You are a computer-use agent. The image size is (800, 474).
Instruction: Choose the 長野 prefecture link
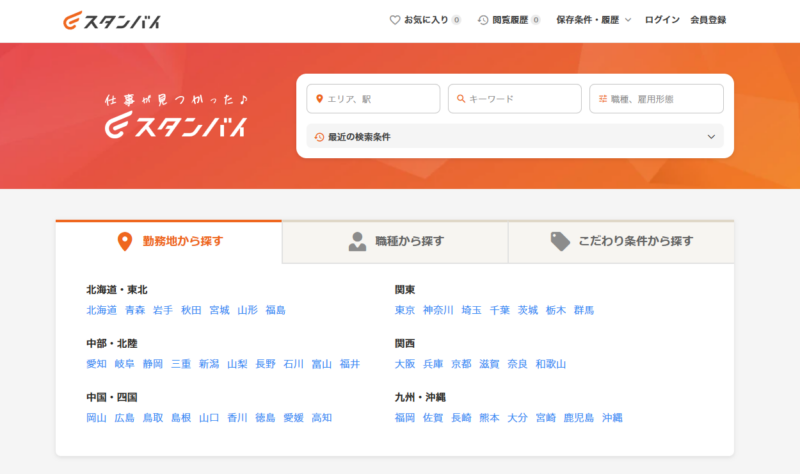click(265, 364)
